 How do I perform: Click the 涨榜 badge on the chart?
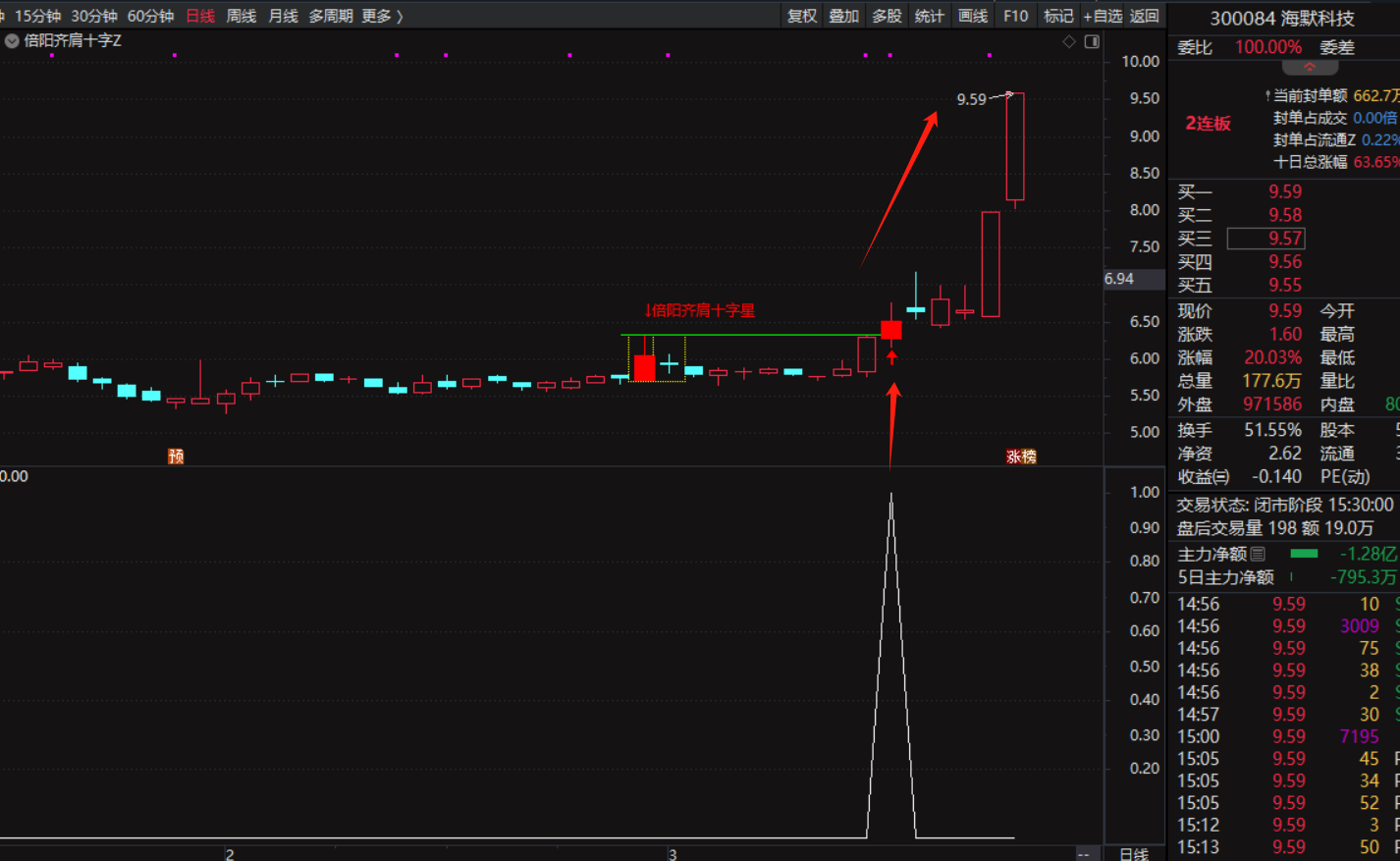pos(1021,457)
